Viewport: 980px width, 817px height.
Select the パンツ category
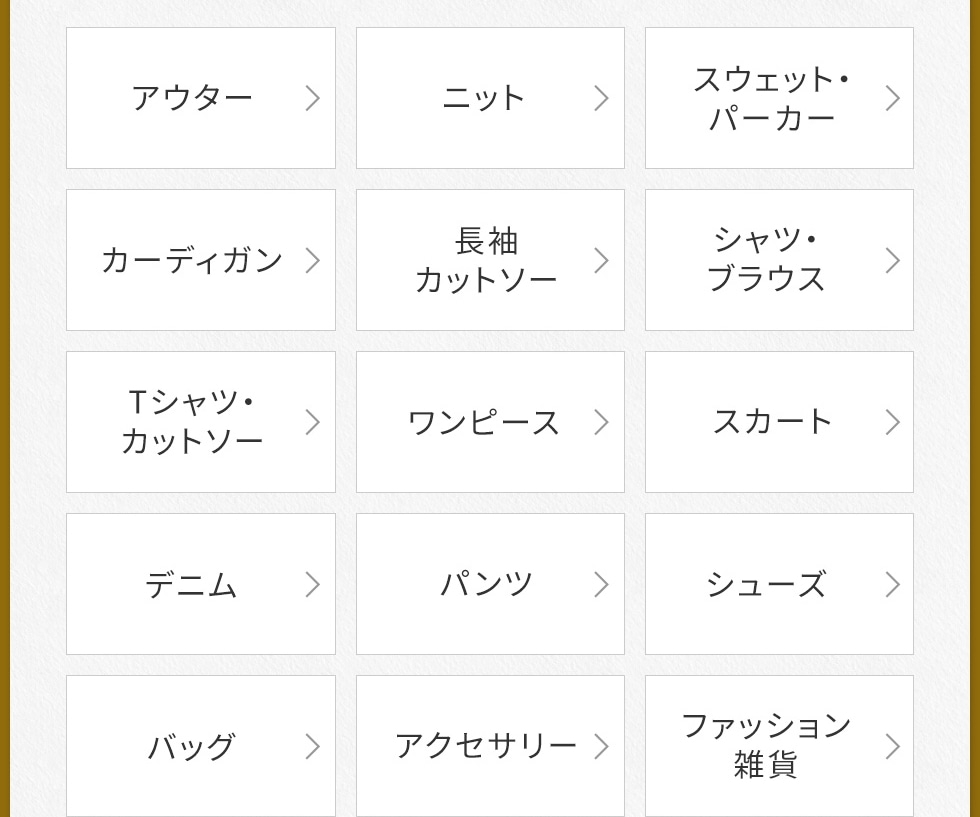pyautogui.click(x=486, y=584)
